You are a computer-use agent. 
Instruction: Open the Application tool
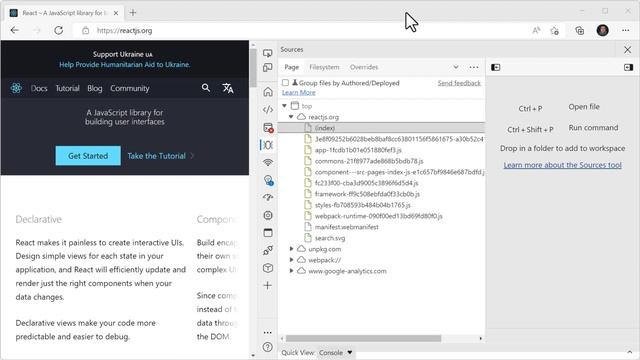pos(268,233)
